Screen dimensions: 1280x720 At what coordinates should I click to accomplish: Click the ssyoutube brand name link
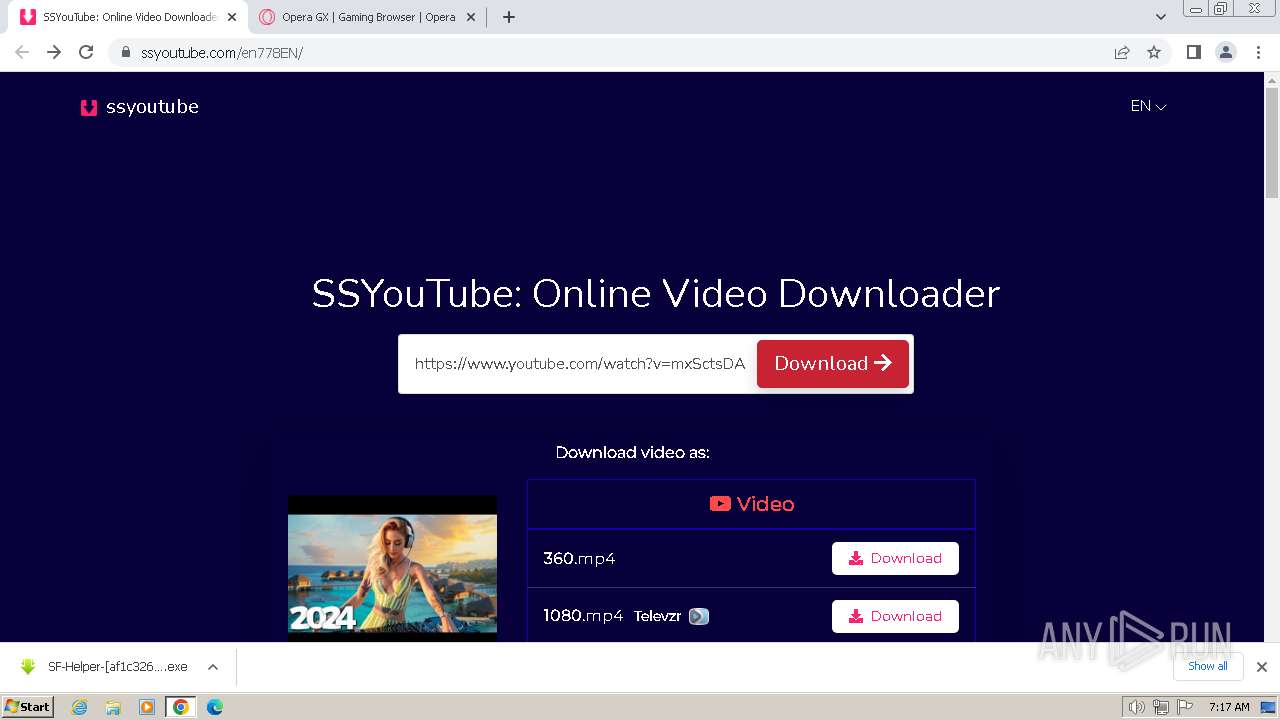(x=152, y=107)
